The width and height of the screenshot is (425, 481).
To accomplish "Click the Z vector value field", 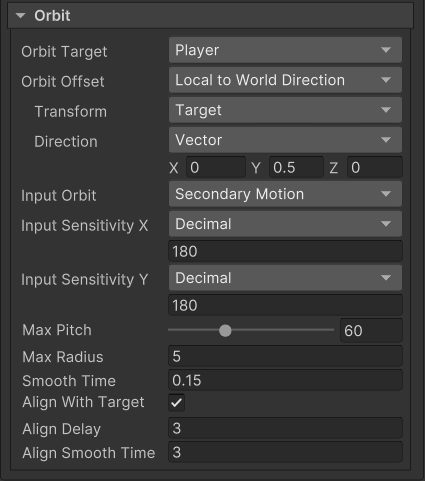I will (x=375, y=167).
